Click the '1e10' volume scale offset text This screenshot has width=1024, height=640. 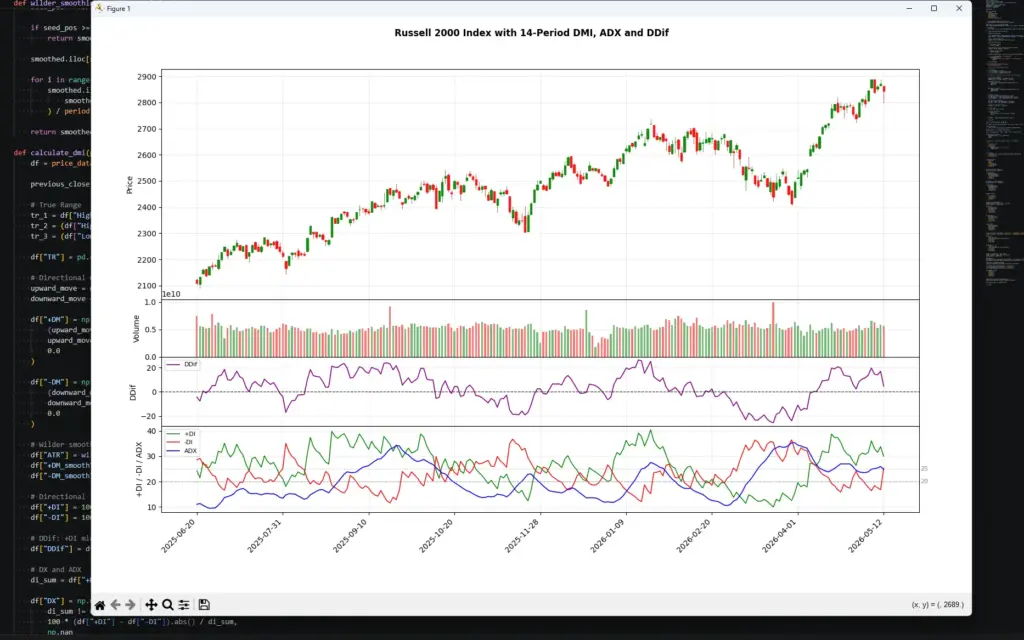point(171,295)
